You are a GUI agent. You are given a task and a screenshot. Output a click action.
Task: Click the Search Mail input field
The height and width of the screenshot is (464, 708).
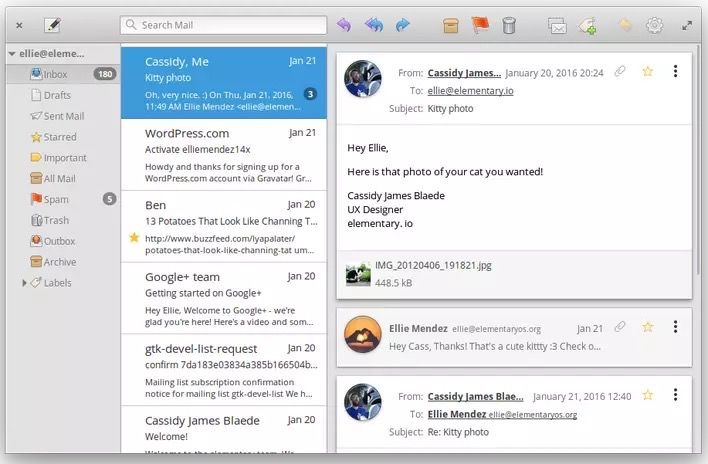point(223,25)
